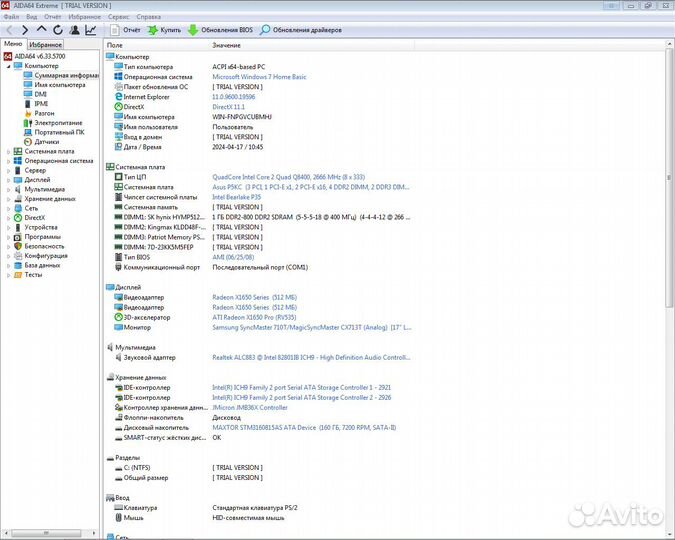Switch to the Избранное tab in sidebar

[46, 44]
